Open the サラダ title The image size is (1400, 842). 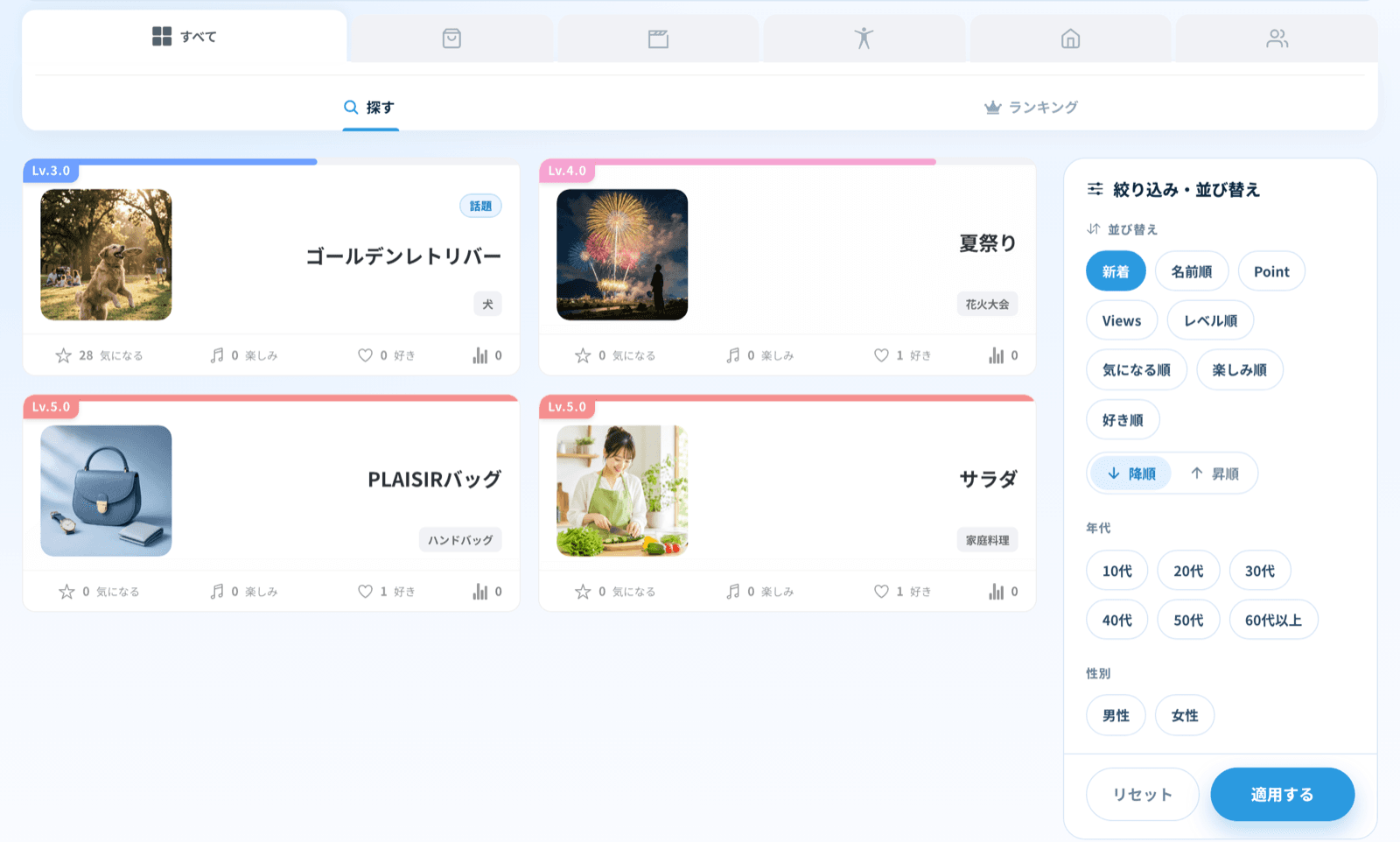[x=988, y=480]
